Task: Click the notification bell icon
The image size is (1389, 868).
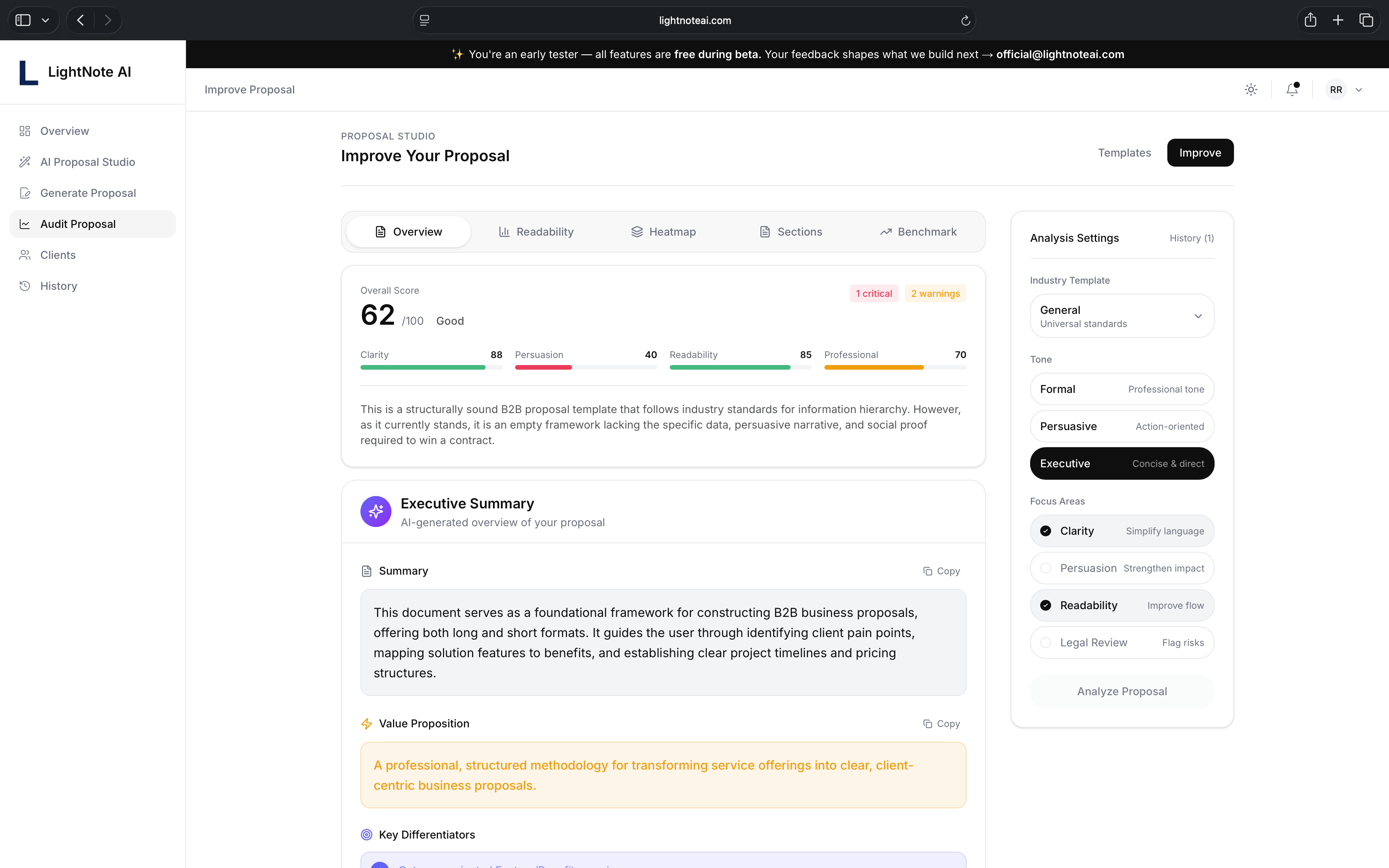Action: 1291,90
